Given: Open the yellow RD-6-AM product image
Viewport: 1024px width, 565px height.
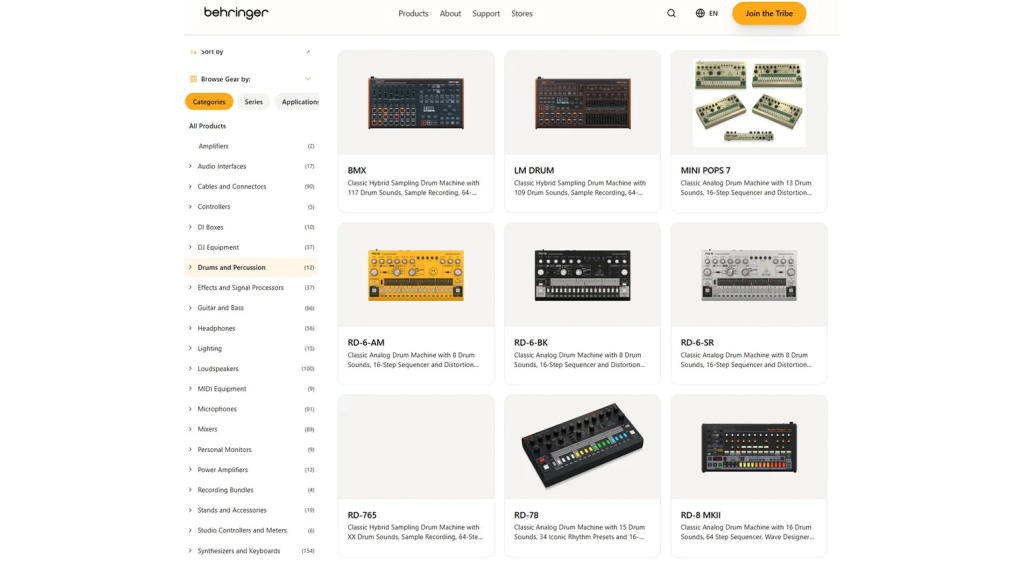Looking at the screenshot, I should point(416,275).
